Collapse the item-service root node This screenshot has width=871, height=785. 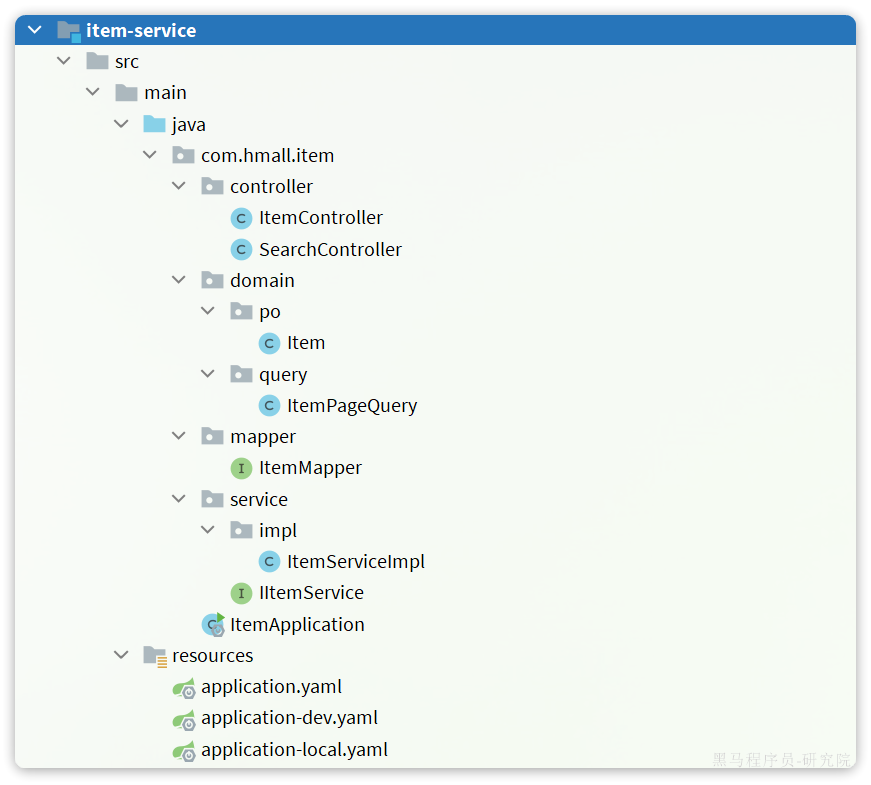tap(35, 30)
